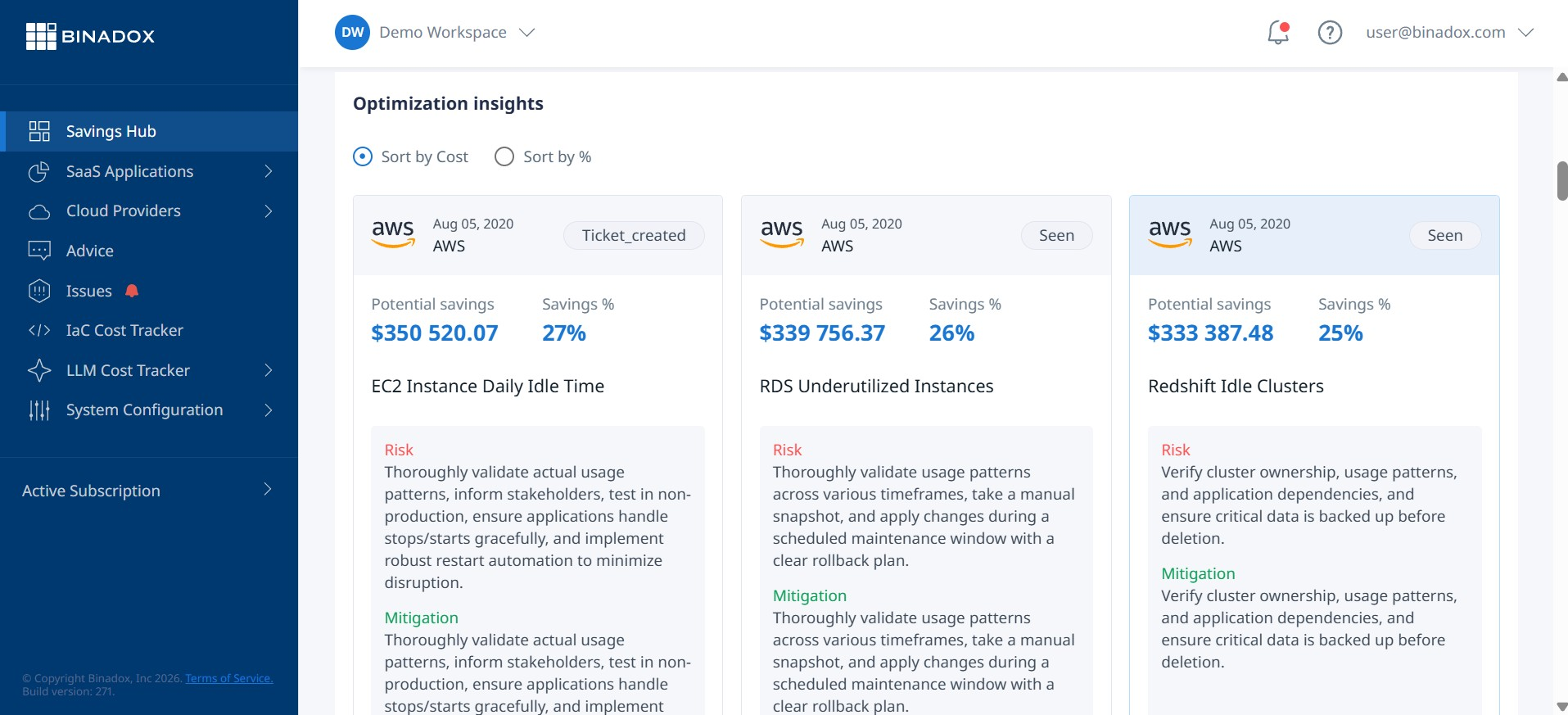Open the user@binadox.com account dropdown arrow
The width and height of the screenshot is (1568, 715).
pyautogui.click(x=1525, y=33)
